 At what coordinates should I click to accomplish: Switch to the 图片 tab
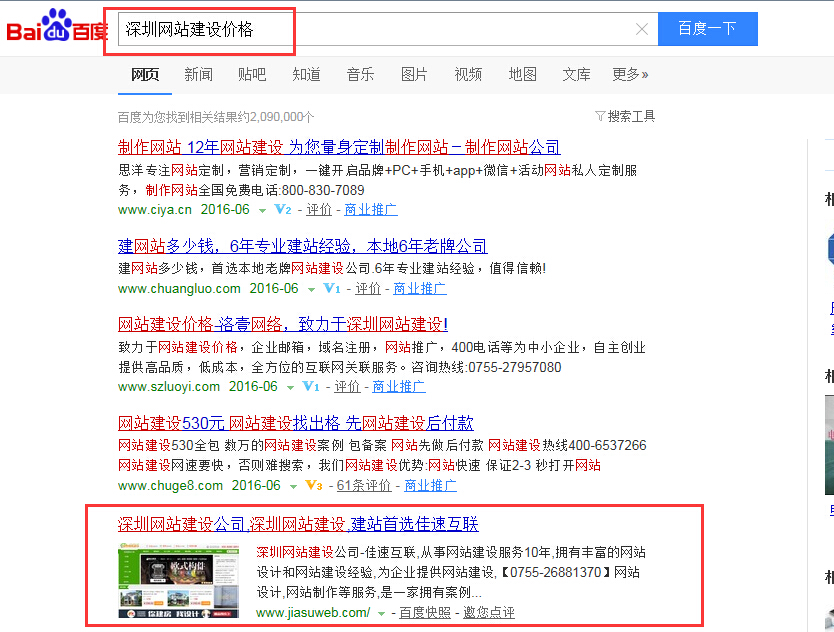(x=414, y=74)
